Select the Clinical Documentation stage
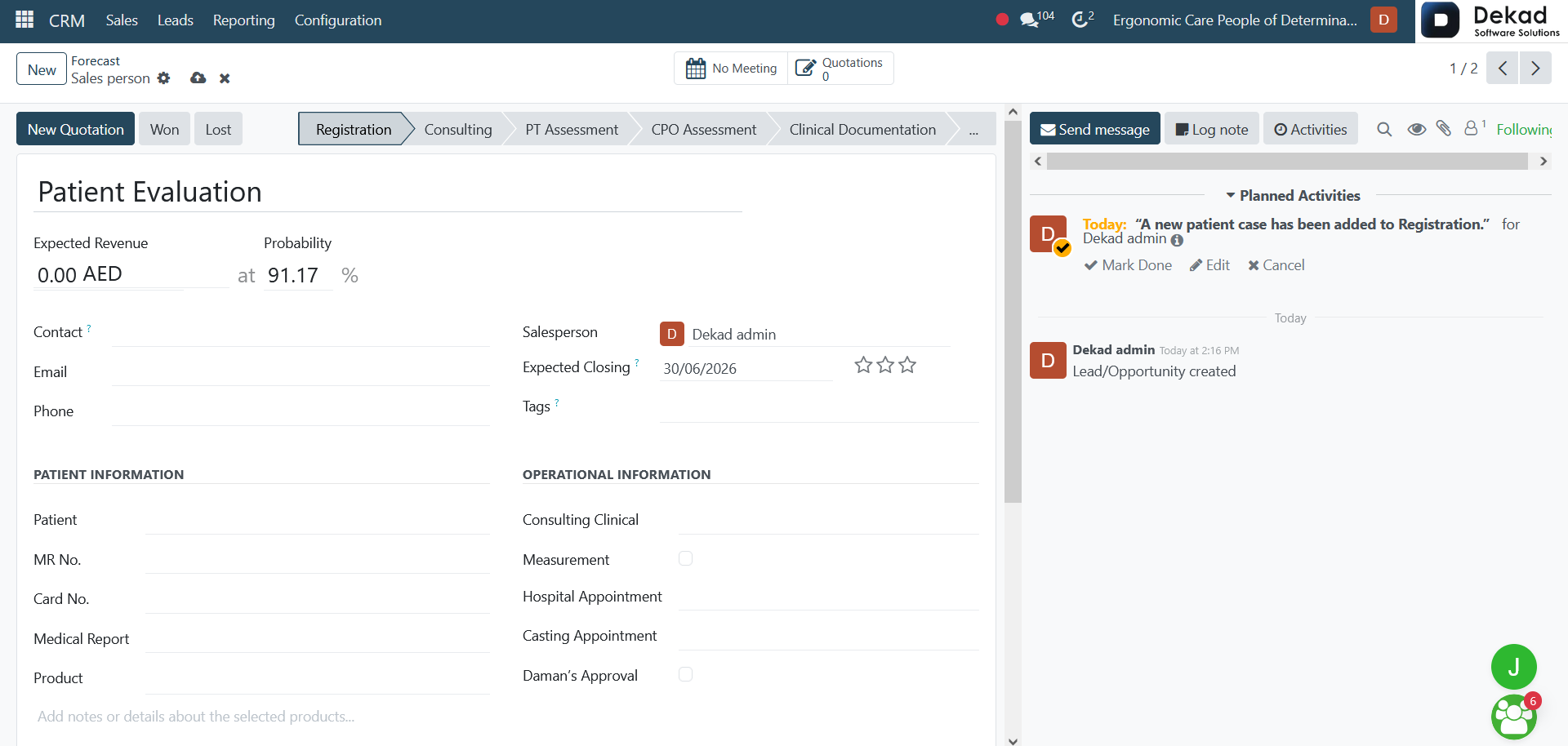Image resolution: width=1568 pixels, height=746 pixels. [862, 129]
